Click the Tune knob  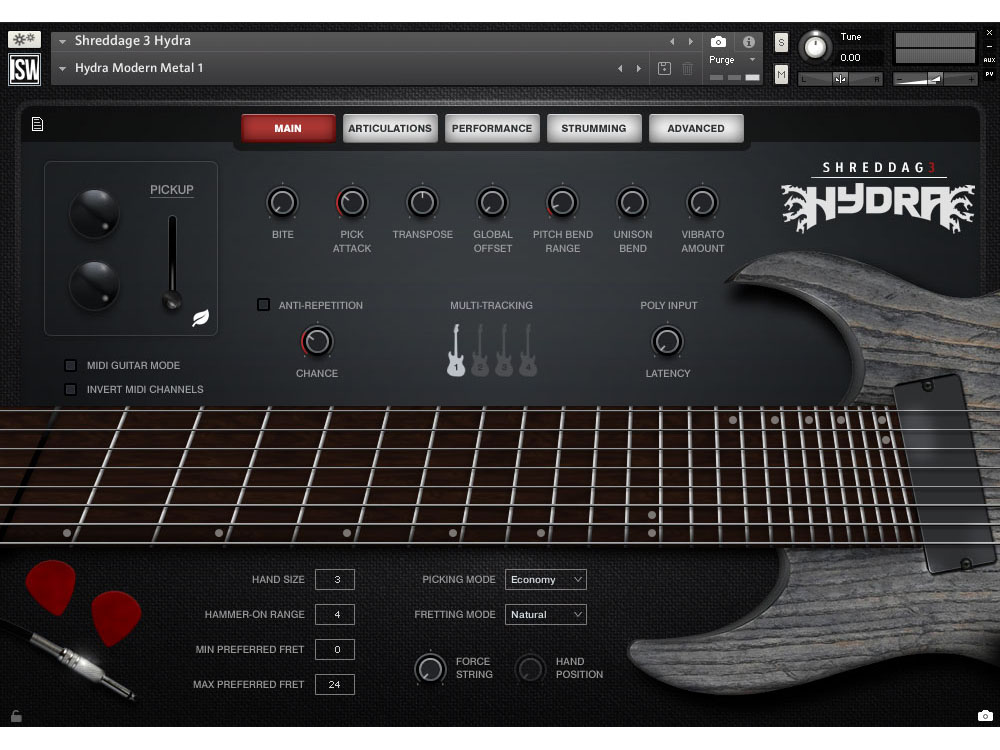pyautogui.click(x=815, y=47)
